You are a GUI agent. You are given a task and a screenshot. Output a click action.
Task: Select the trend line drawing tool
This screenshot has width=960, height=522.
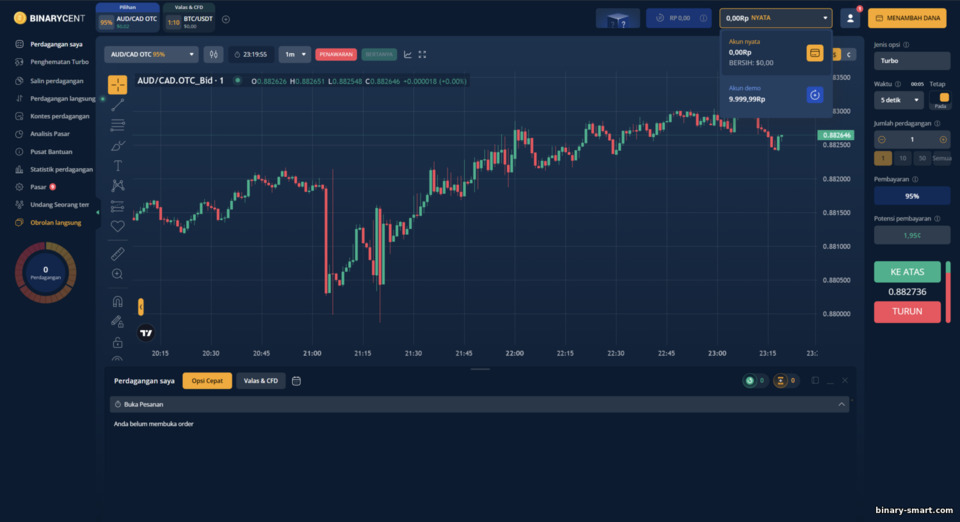118,105
